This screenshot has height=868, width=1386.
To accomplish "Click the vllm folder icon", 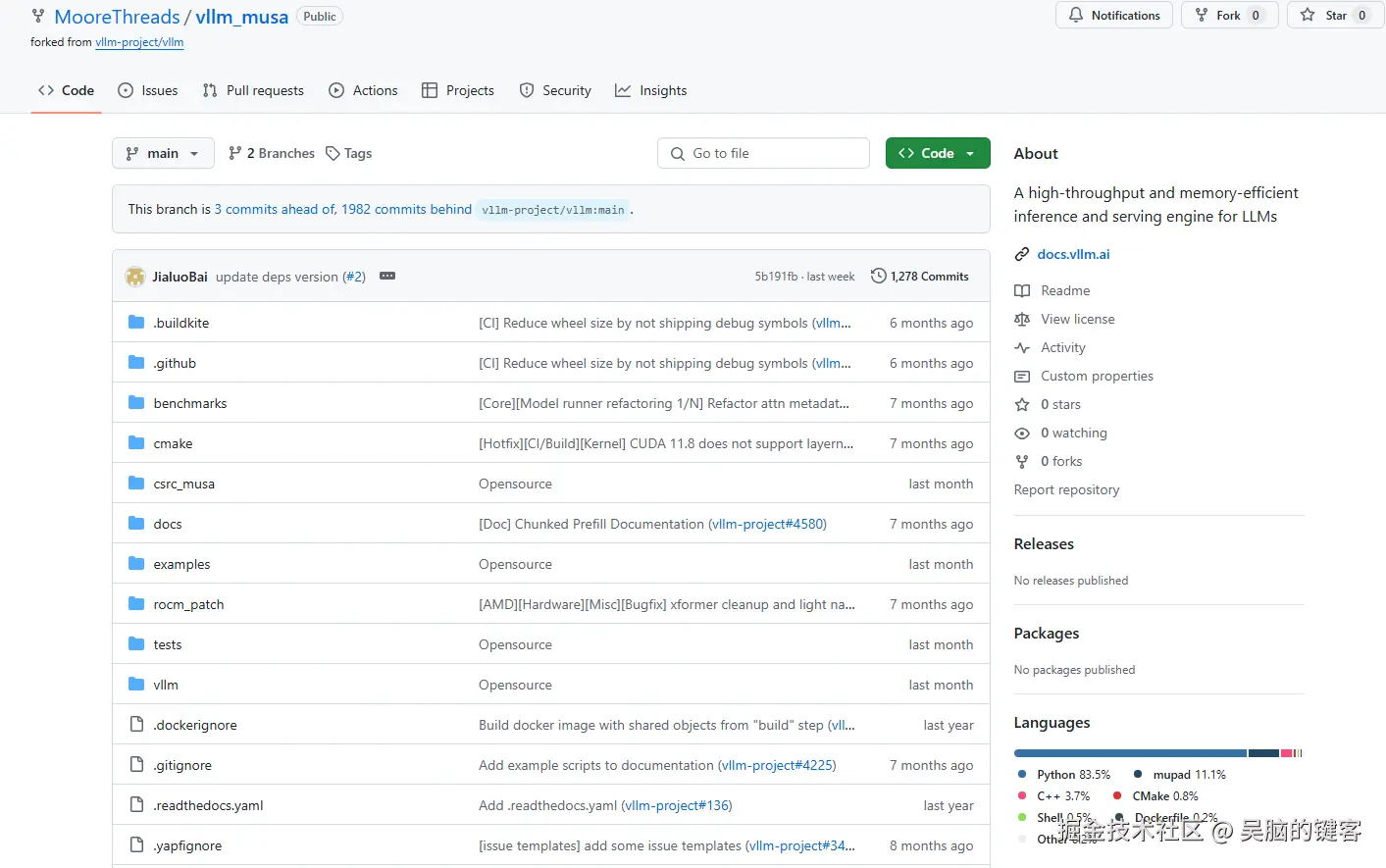I will click(136, 685).
